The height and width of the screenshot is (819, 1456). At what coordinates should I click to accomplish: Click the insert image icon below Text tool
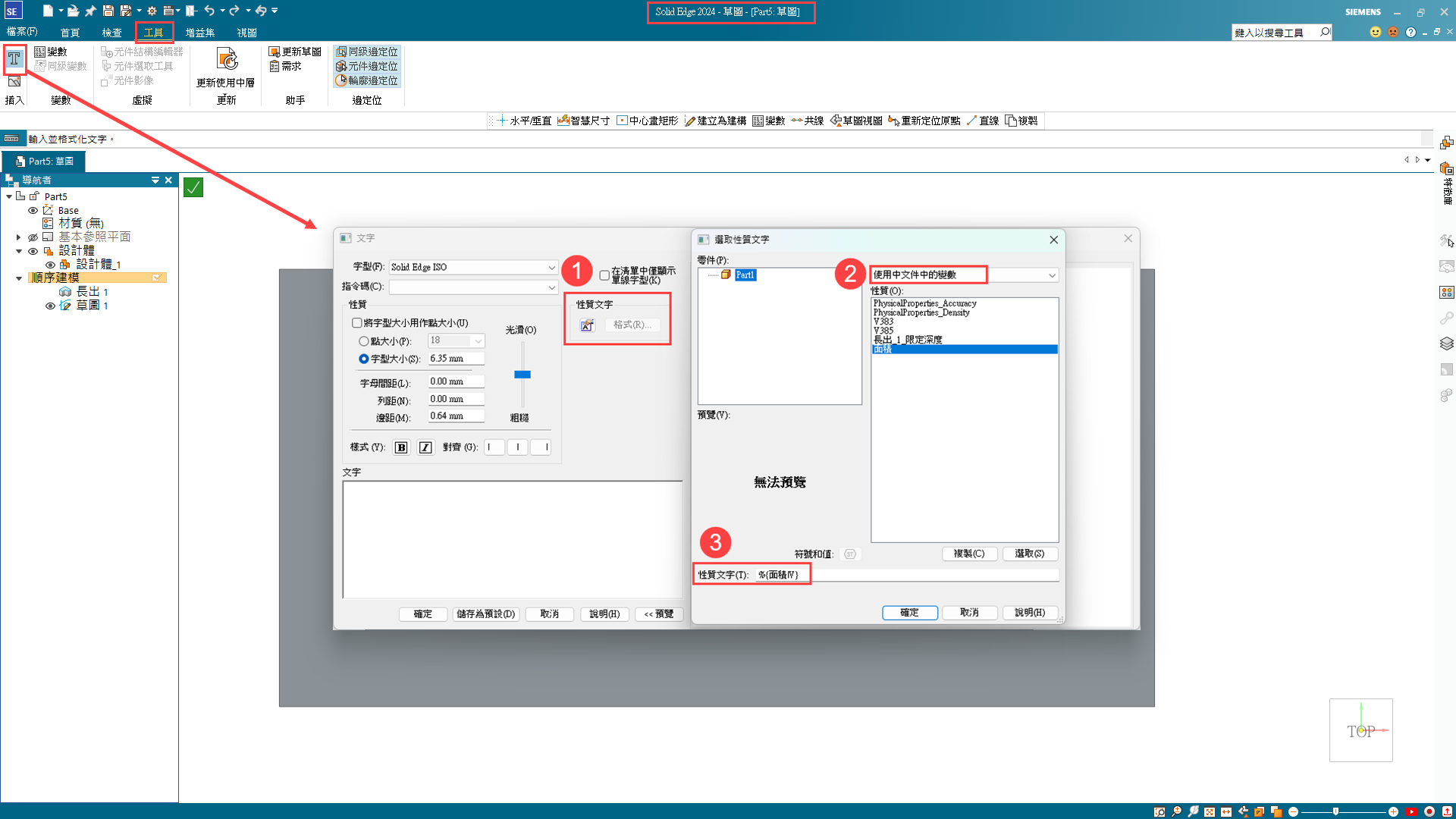[14, 81]
